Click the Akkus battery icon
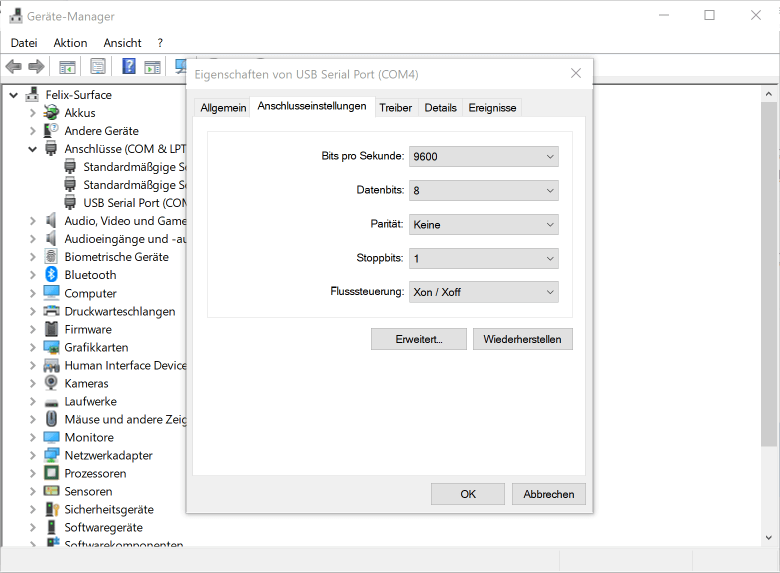The height and width of the screenshot is (573, 780). [x=51, y=113]
